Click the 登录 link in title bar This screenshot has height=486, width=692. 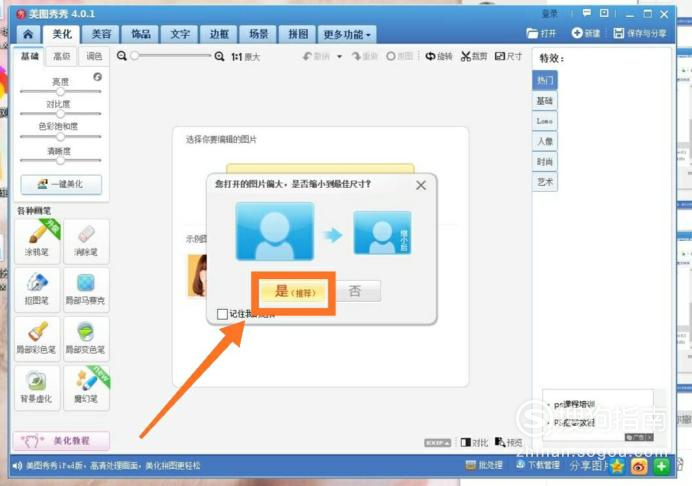[x=549, y=14]
